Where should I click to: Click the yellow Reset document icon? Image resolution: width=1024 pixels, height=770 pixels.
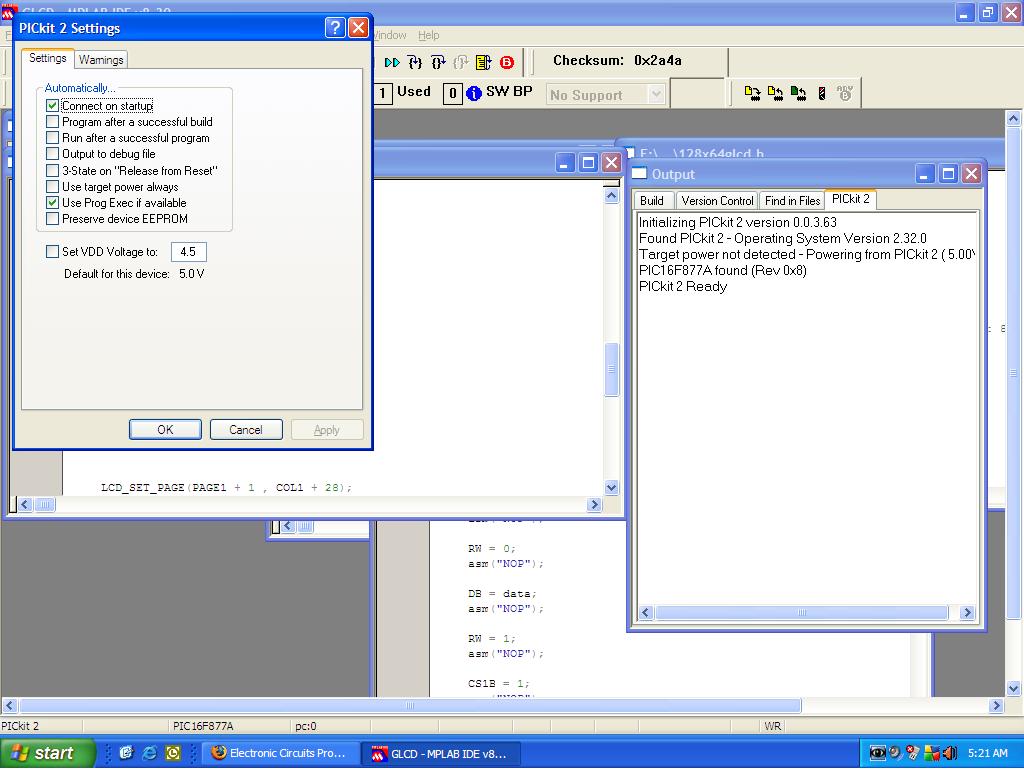click(483, 63)
